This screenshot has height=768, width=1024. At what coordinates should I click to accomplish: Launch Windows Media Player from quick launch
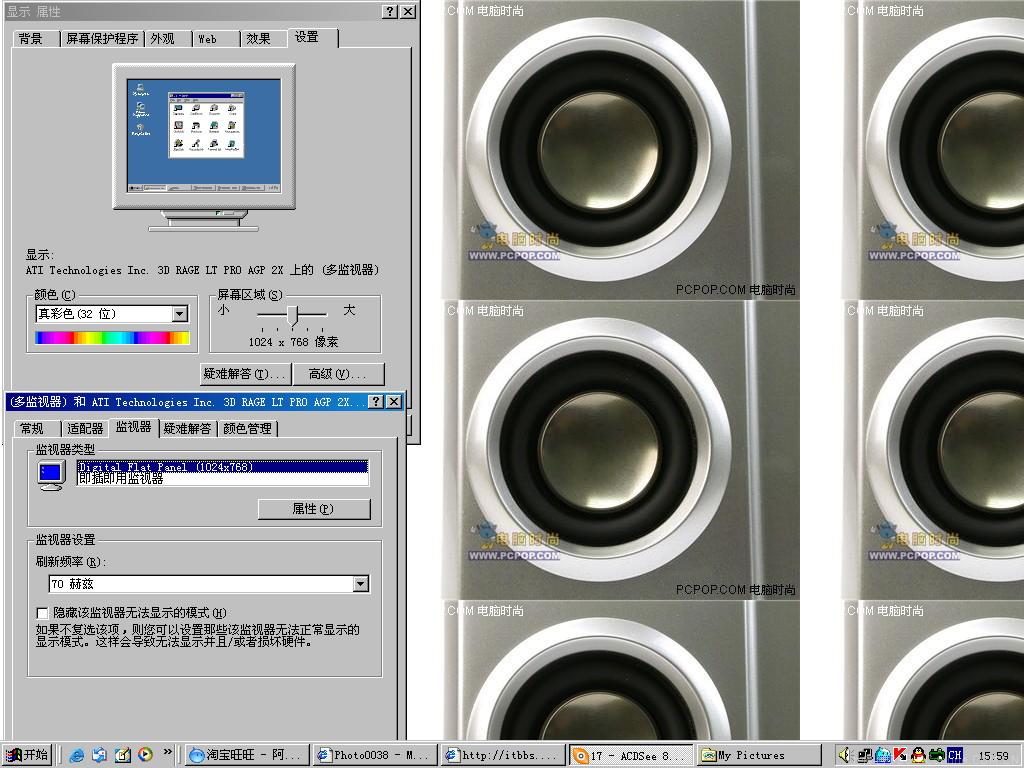click(x=145, y=755)
